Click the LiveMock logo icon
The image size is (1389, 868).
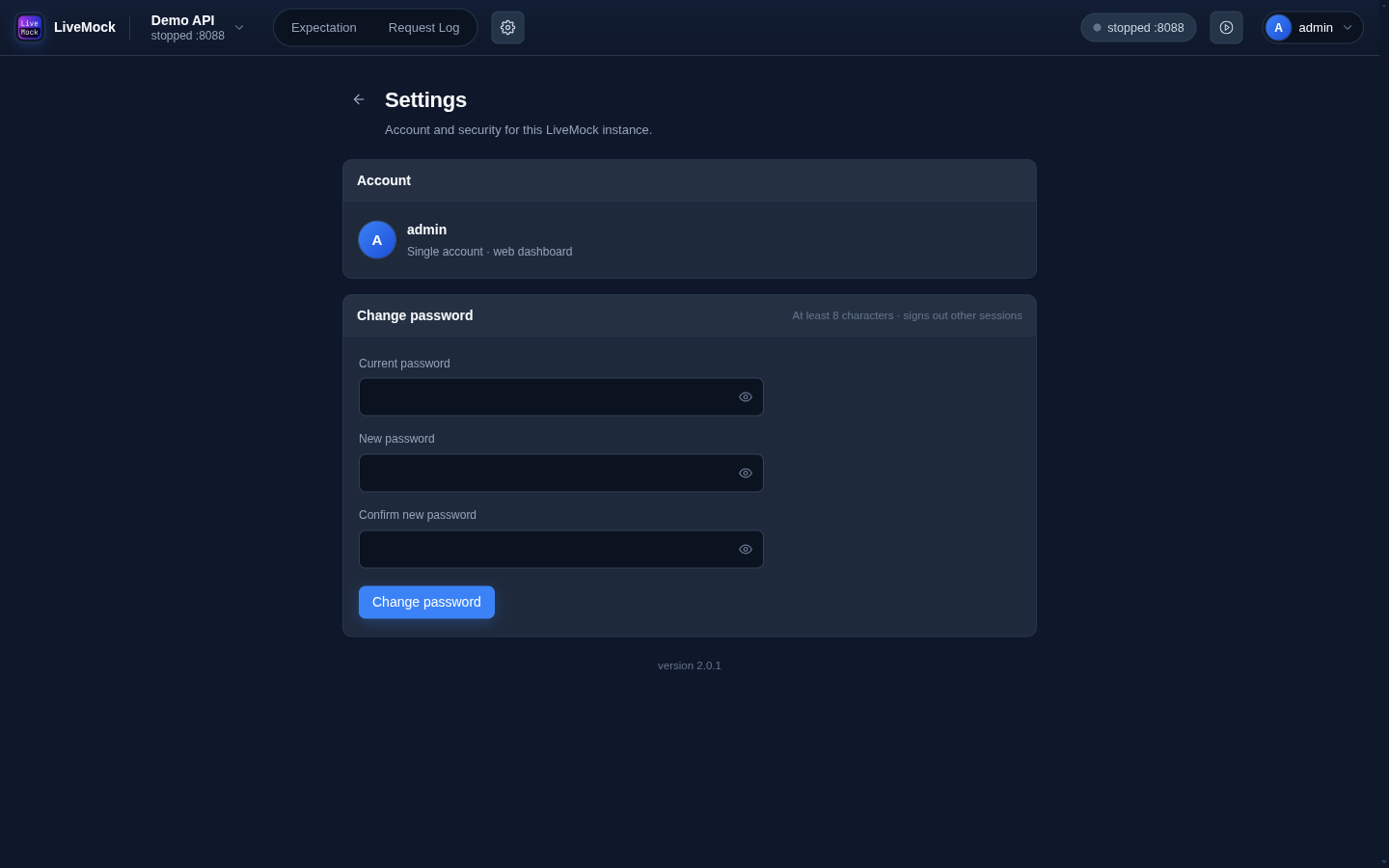pyautogui.click(x=30, y=27)
